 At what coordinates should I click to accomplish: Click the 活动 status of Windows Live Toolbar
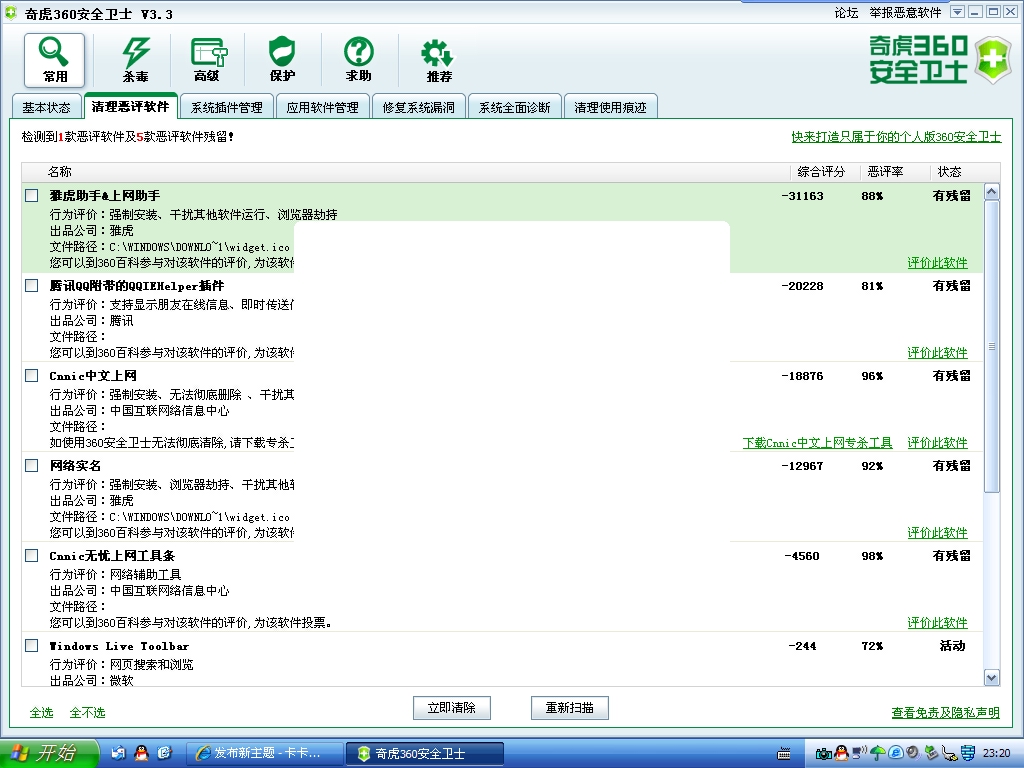click(952, 646)
